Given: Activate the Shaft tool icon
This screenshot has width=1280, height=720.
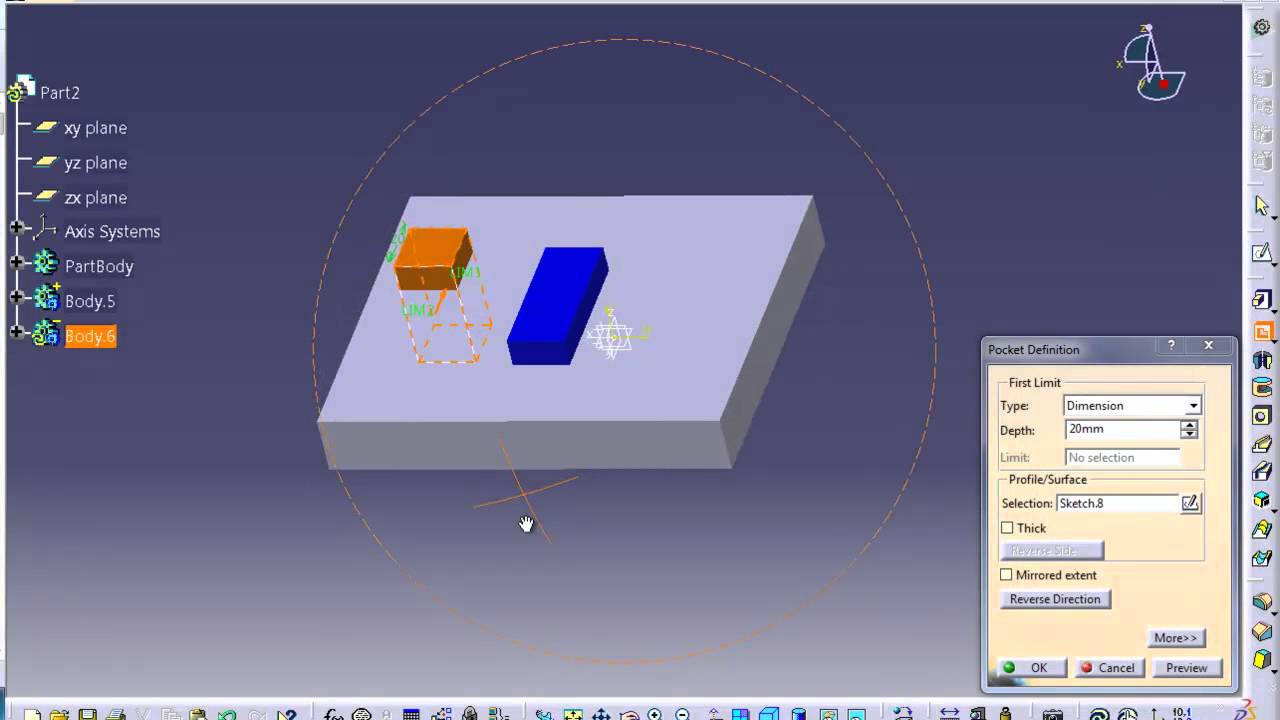Looking at the screenshot, I should tap(1262, 360).
